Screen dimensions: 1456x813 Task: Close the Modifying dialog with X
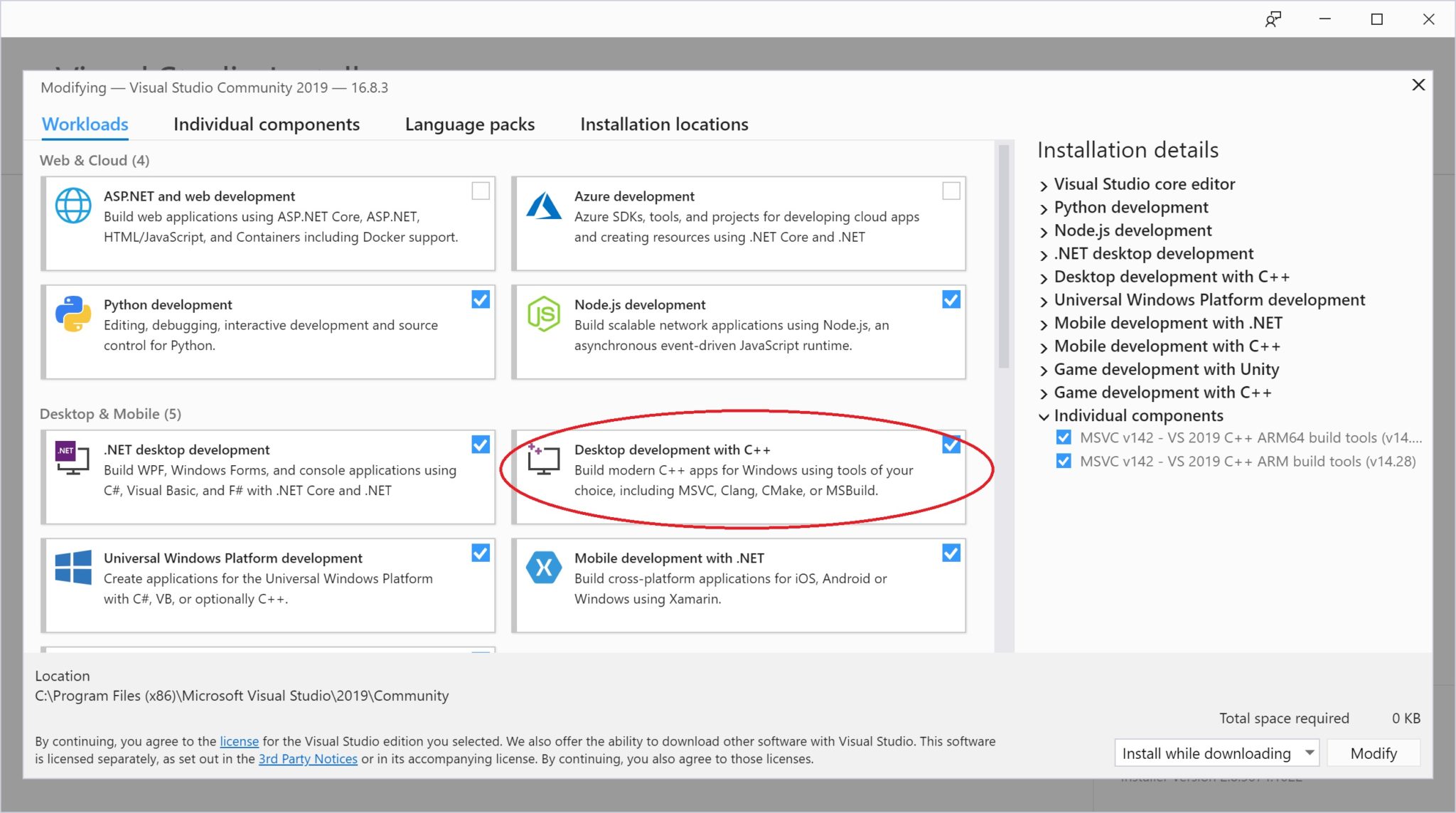[1418, 85]
